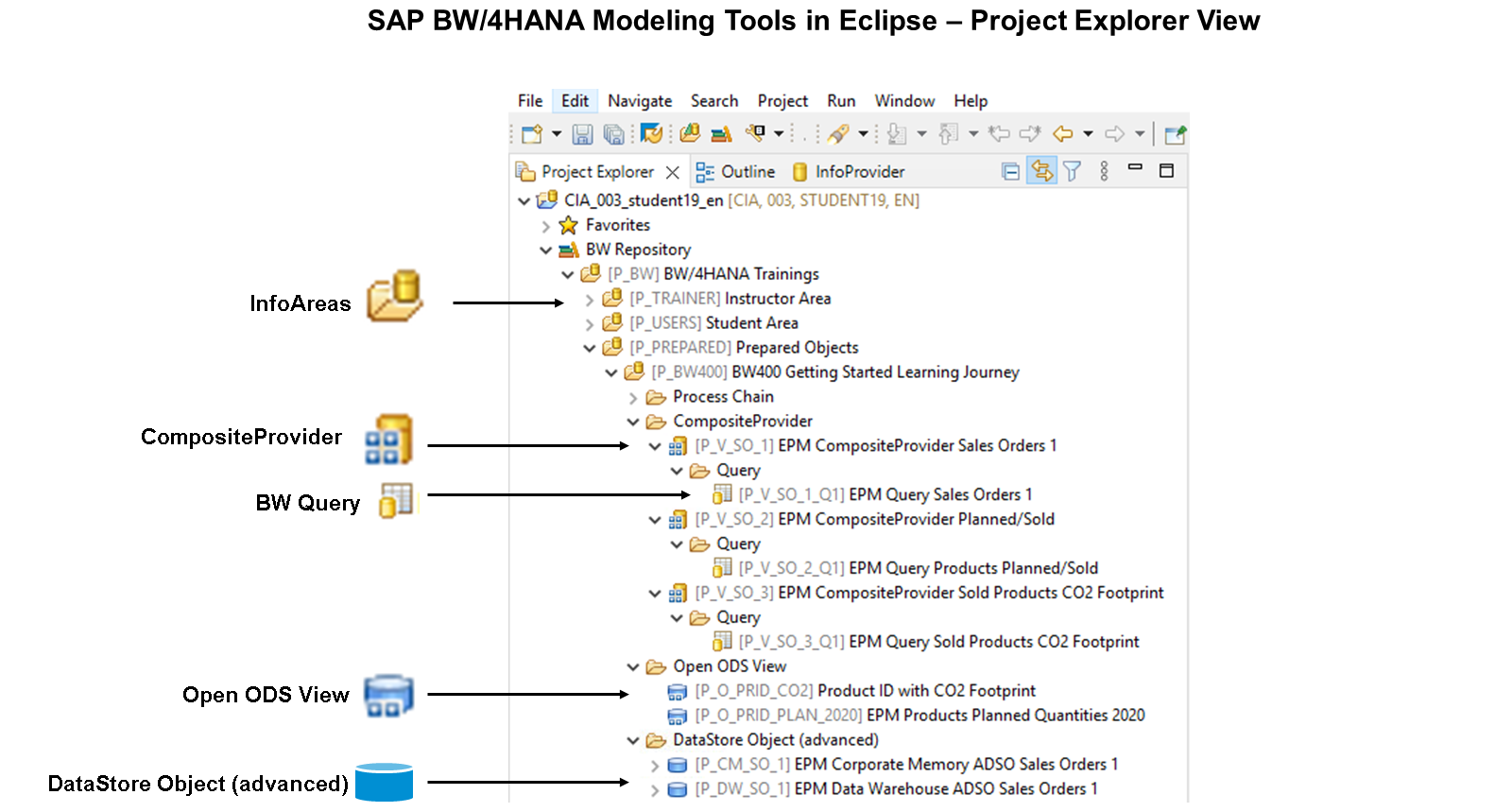The image size is (1512, 812).
Task: Click the Save All toolbar icon
Action: coord(613,134)
